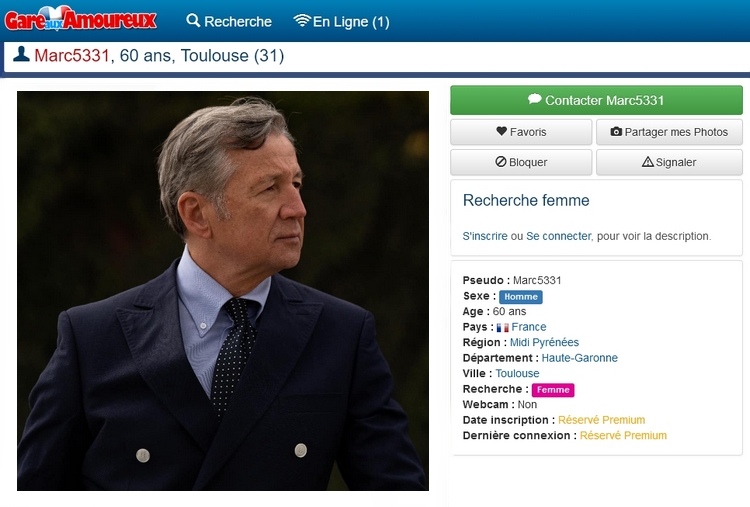Add profile to Favoris with heart button
The image size is (750, 507).
pos(521,132)
